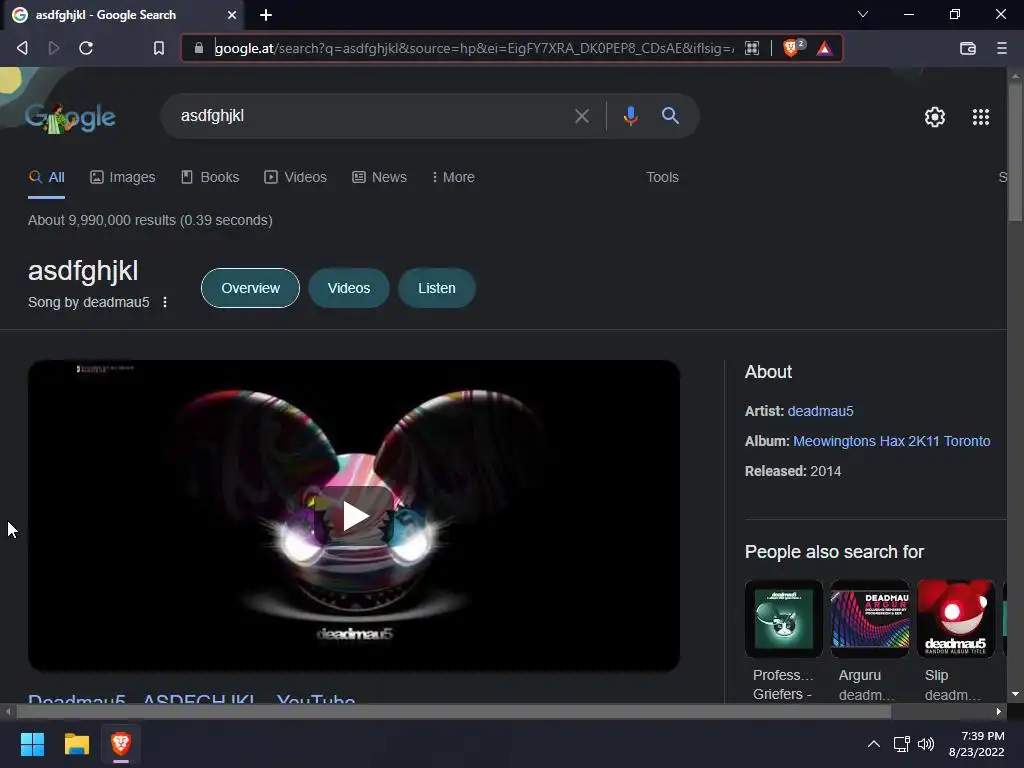Open the Brave Rewards triangle icon

click(825, 48)
